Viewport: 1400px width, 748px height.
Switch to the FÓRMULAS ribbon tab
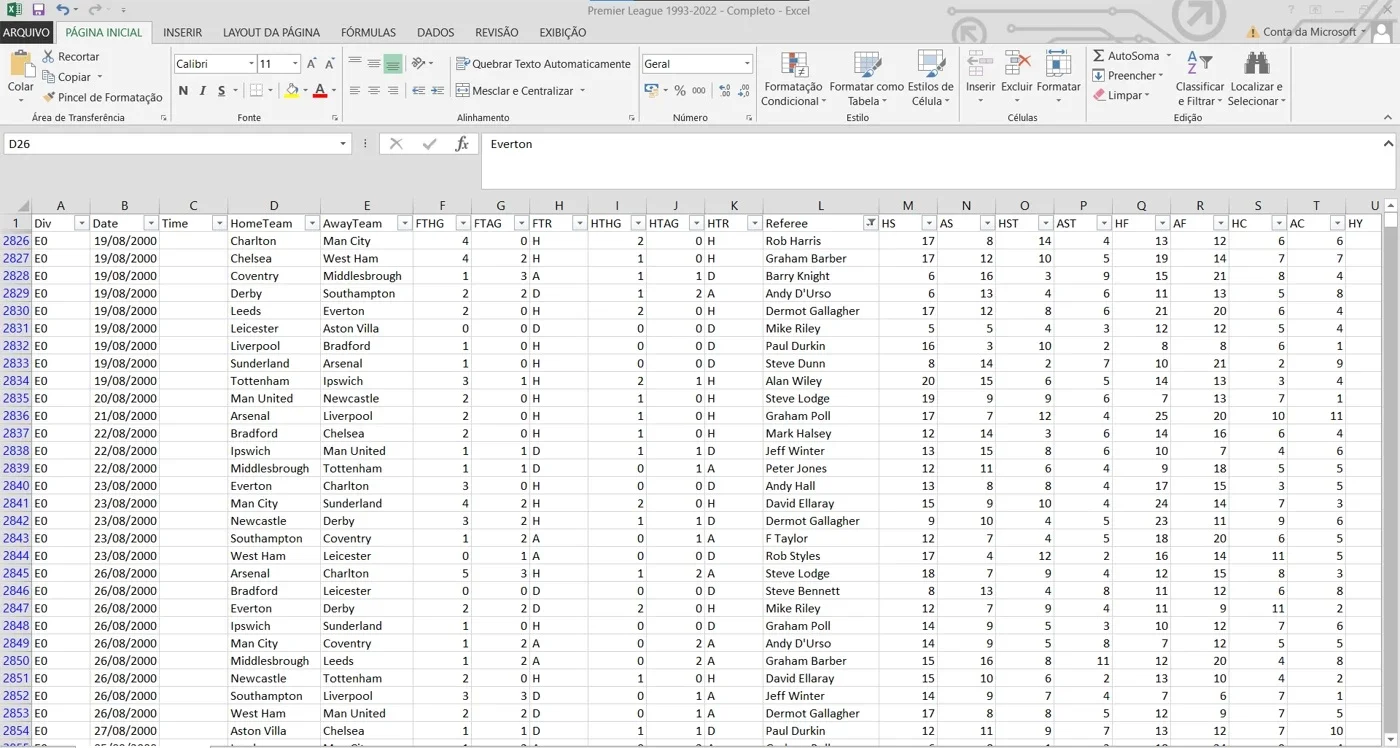(368, 32)
